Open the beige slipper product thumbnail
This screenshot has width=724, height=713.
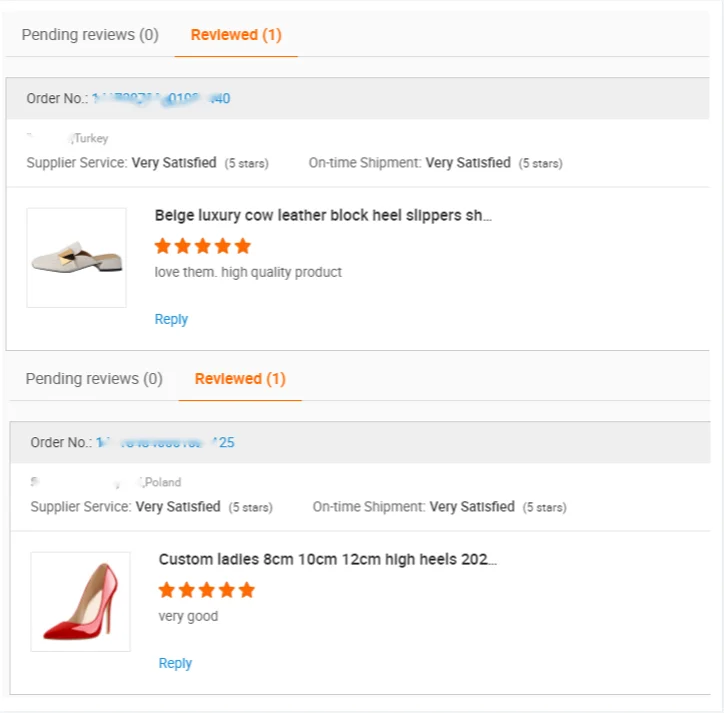[x=77, y=258]
